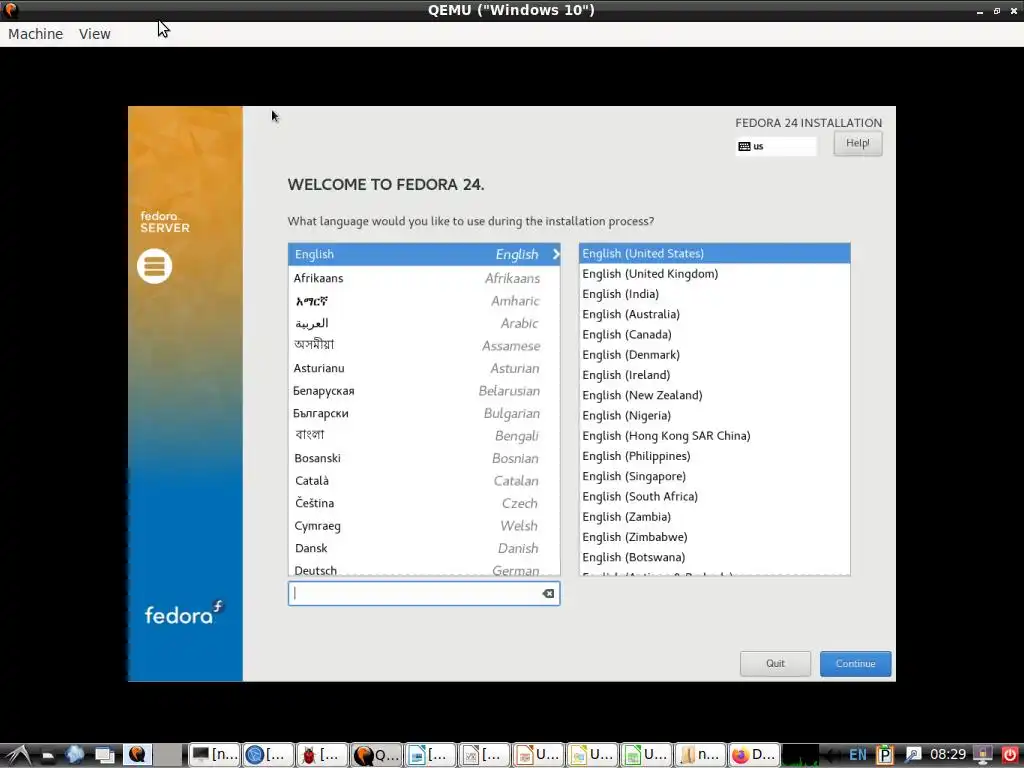Open the clipboard manager P tray icon

click(x=884, y=755)
